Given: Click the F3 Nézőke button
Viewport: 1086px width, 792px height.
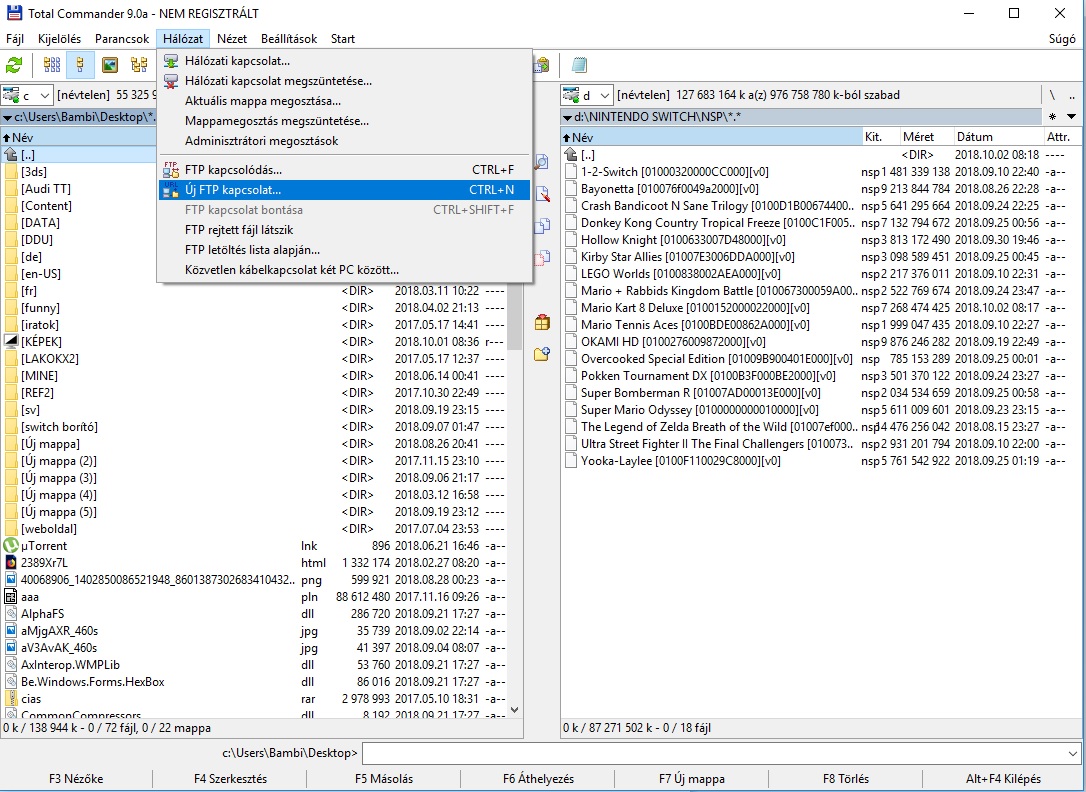Looking at the screenshot, I should [76, 779].
